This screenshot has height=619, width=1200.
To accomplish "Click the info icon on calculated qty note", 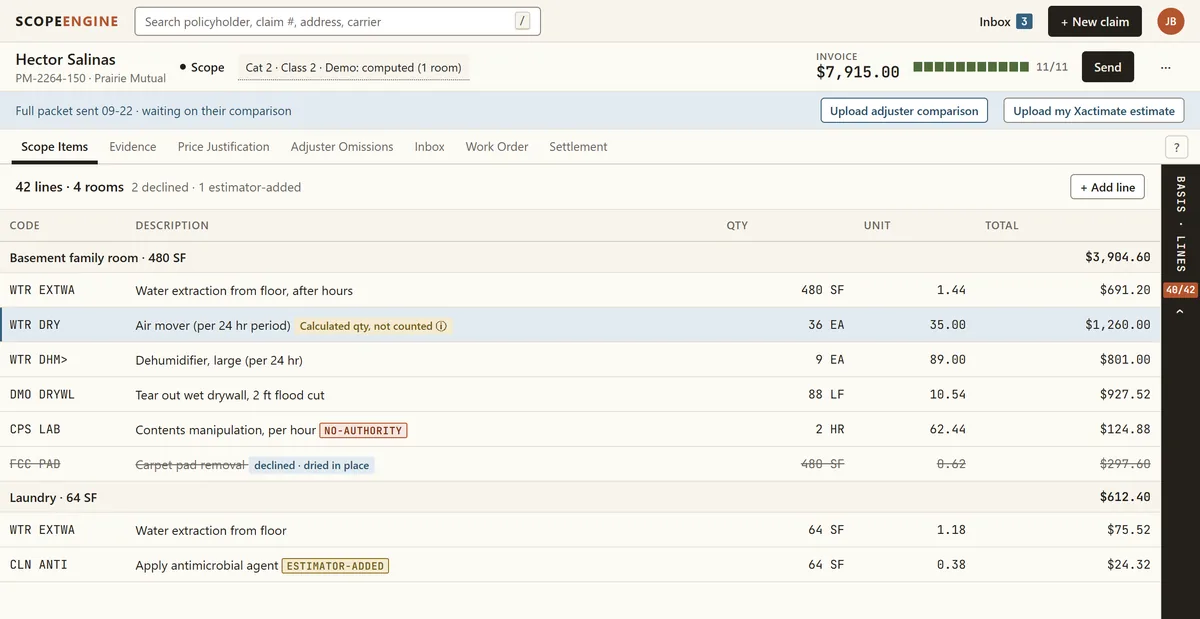I will pyautogui.click(x=441, y=326).
